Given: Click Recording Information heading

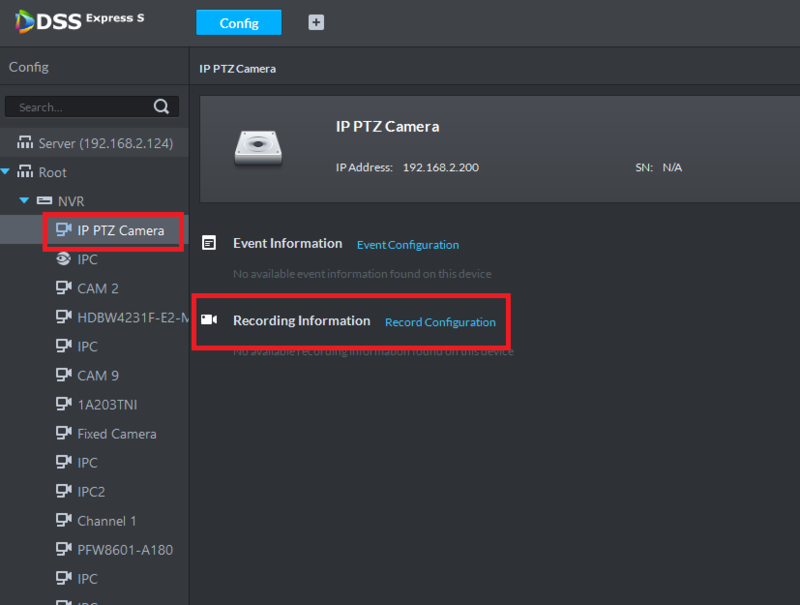Looking at the screenshot, I should 302,321.
